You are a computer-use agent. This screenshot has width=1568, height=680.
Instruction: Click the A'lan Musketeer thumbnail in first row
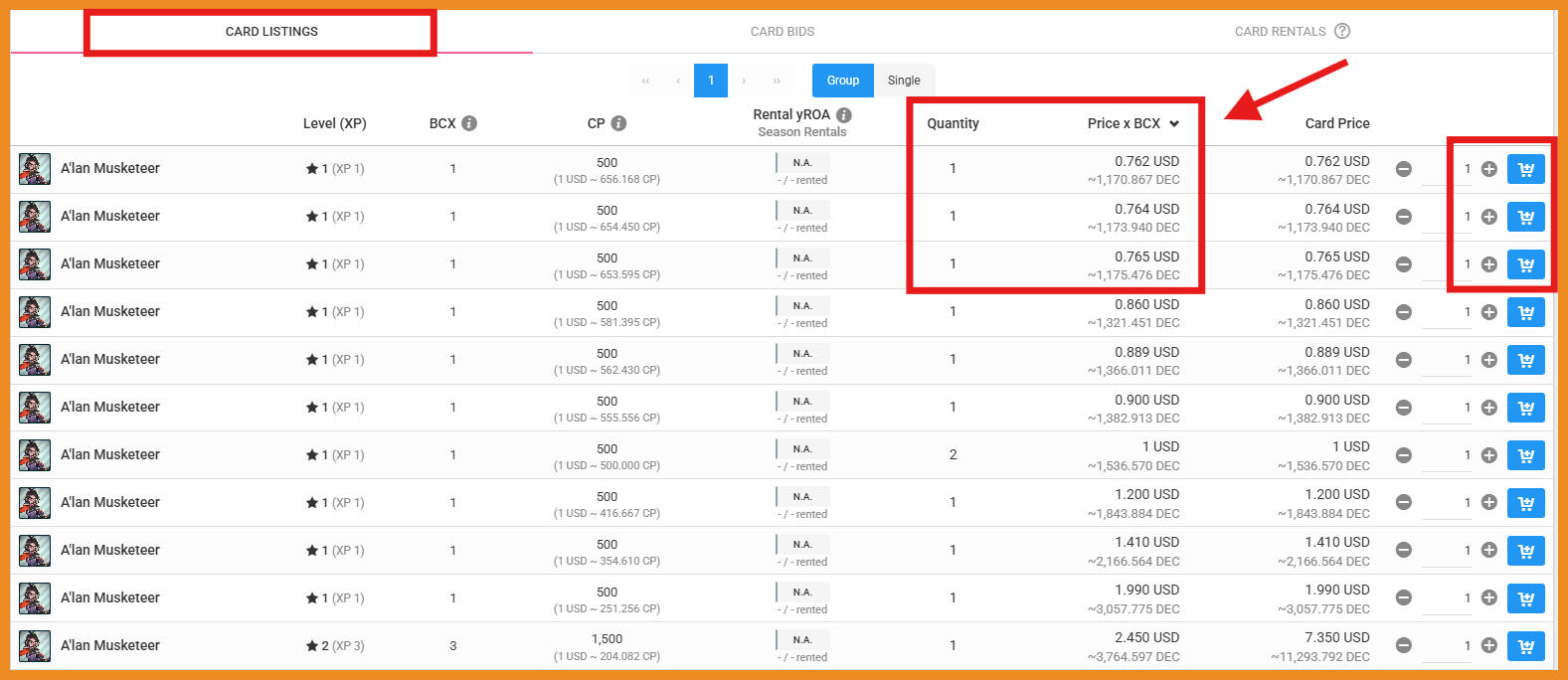click(35, 169)
